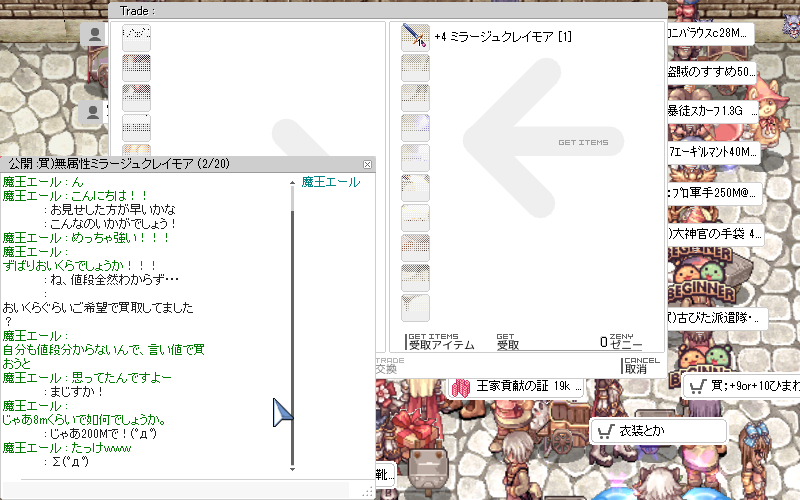The width and height of the screenshot is (800, 500).
Task: Select the +4 Mirage Claymore sword icon
Action: tap(415, 37)
